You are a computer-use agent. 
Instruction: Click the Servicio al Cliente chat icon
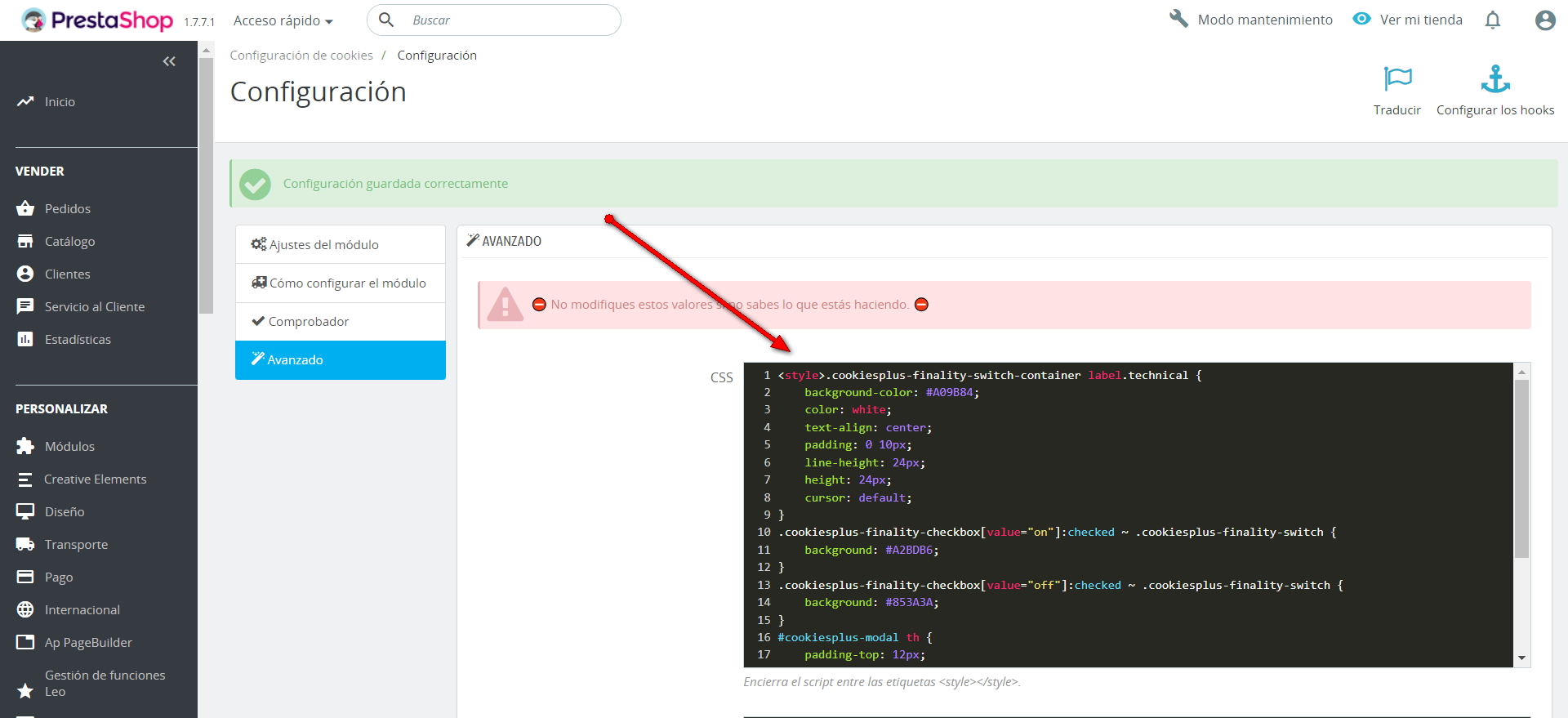click(25, 306)
